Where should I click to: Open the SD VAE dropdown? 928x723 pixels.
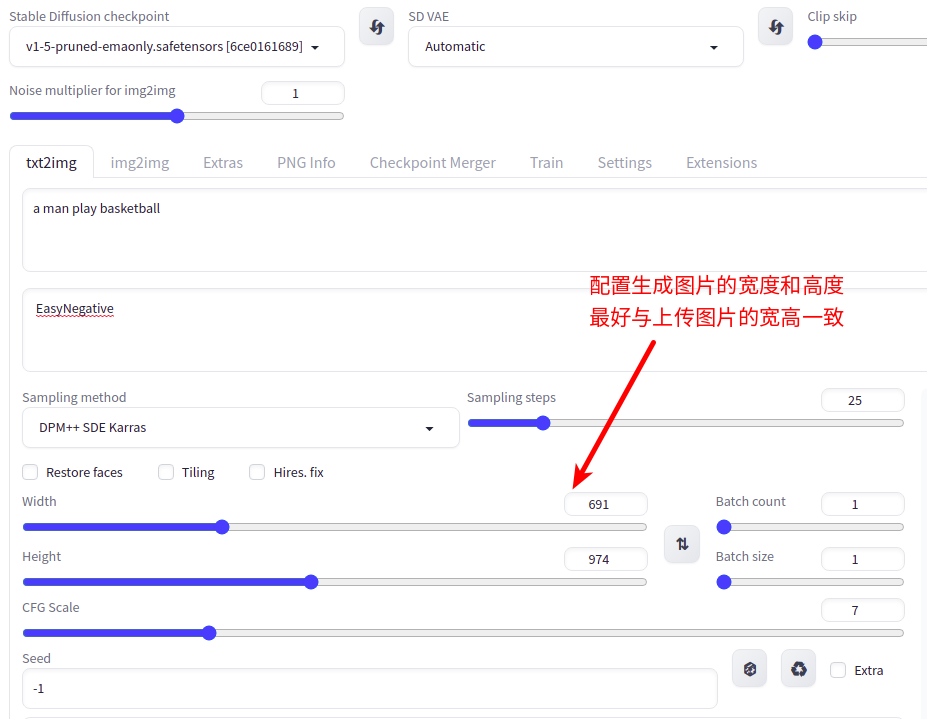[575, 46]
